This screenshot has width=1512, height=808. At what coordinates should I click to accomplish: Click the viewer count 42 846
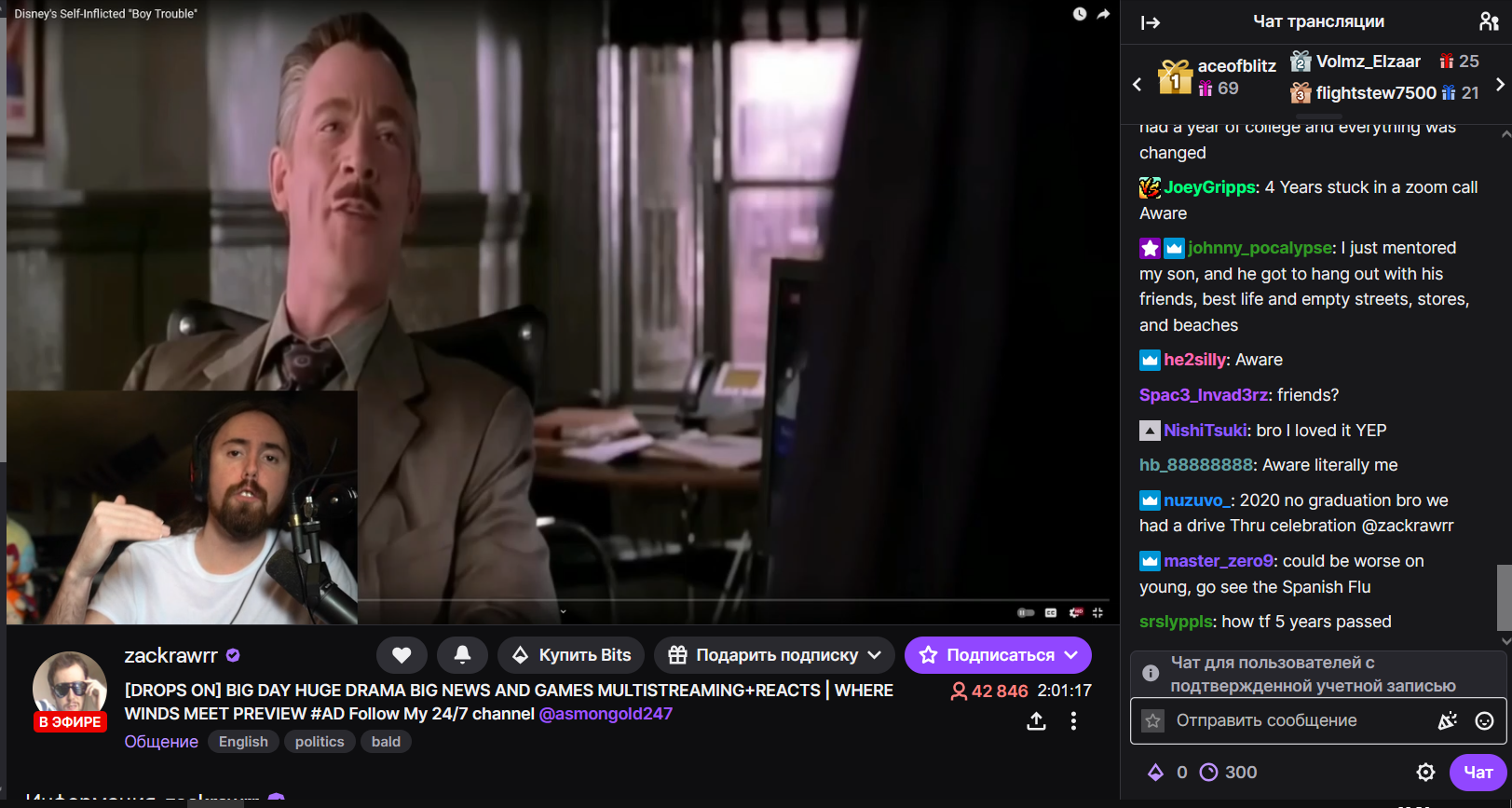tap(989, 691)
